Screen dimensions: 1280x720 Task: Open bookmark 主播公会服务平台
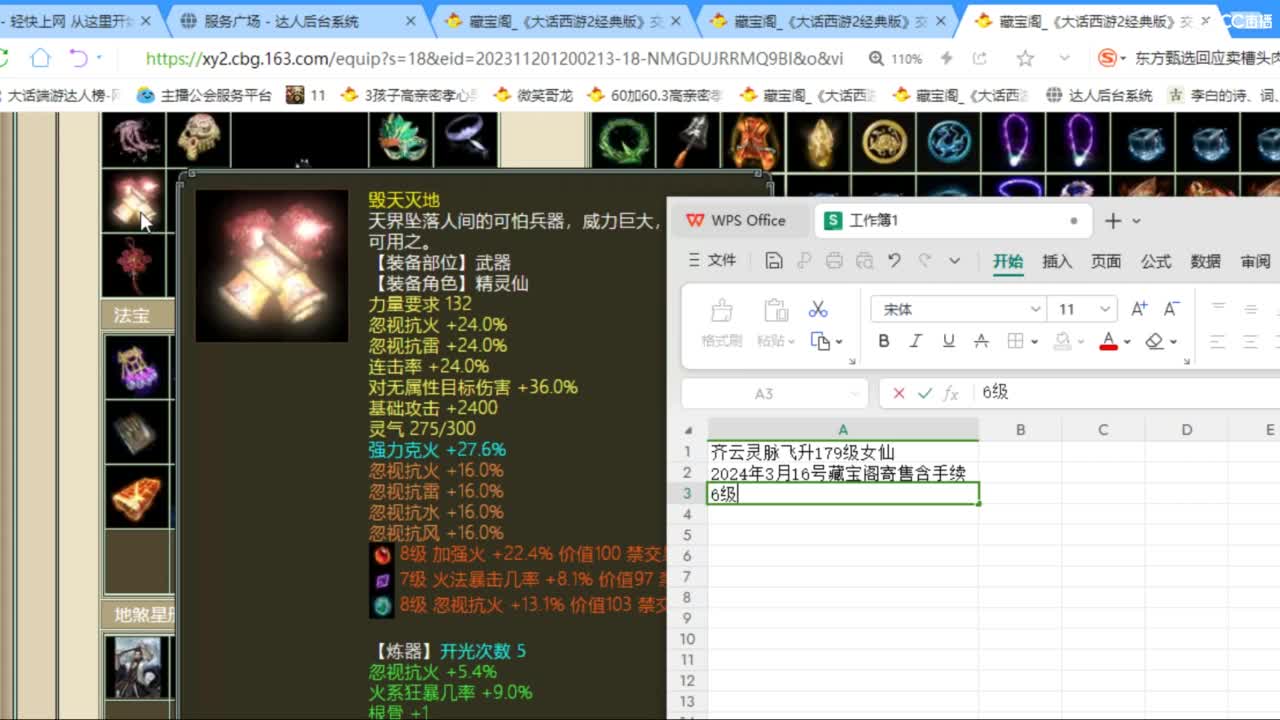tap(204, 95)
